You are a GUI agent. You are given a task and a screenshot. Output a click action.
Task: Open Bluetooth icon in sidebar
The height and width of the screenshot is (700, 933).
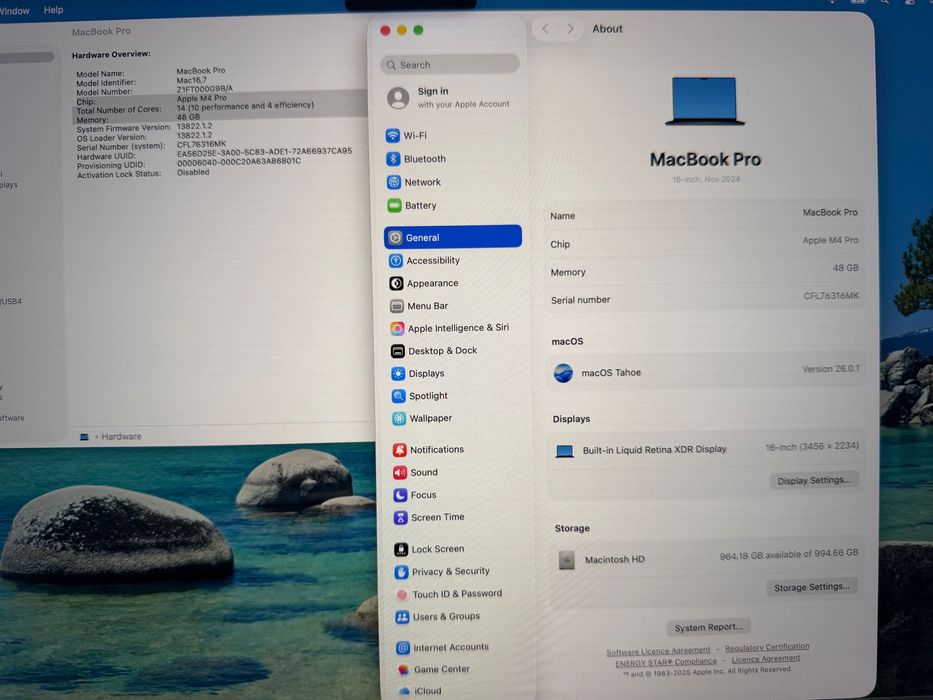point(393,159)
